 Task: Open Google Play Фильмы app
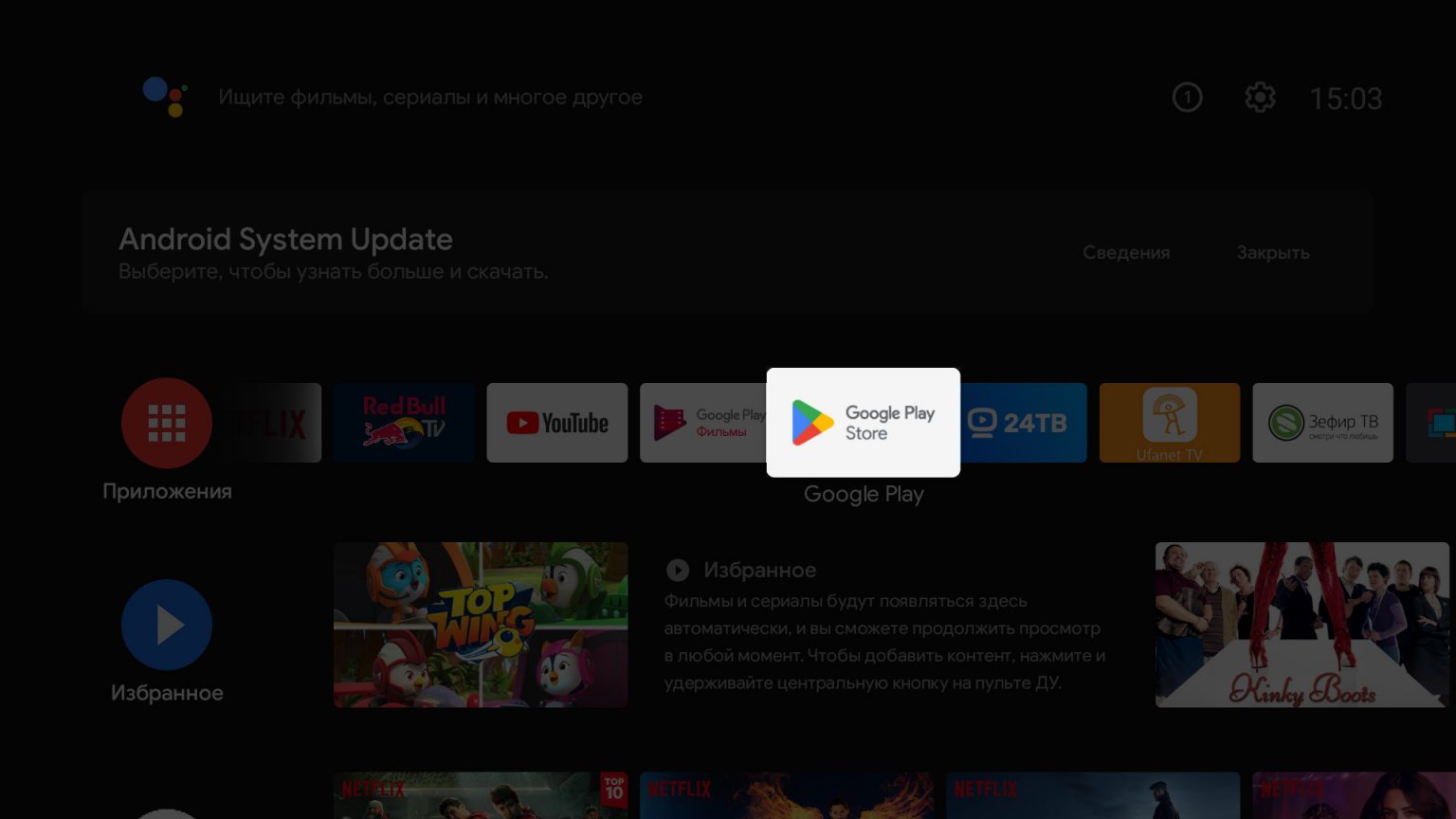tap(702, 423)
